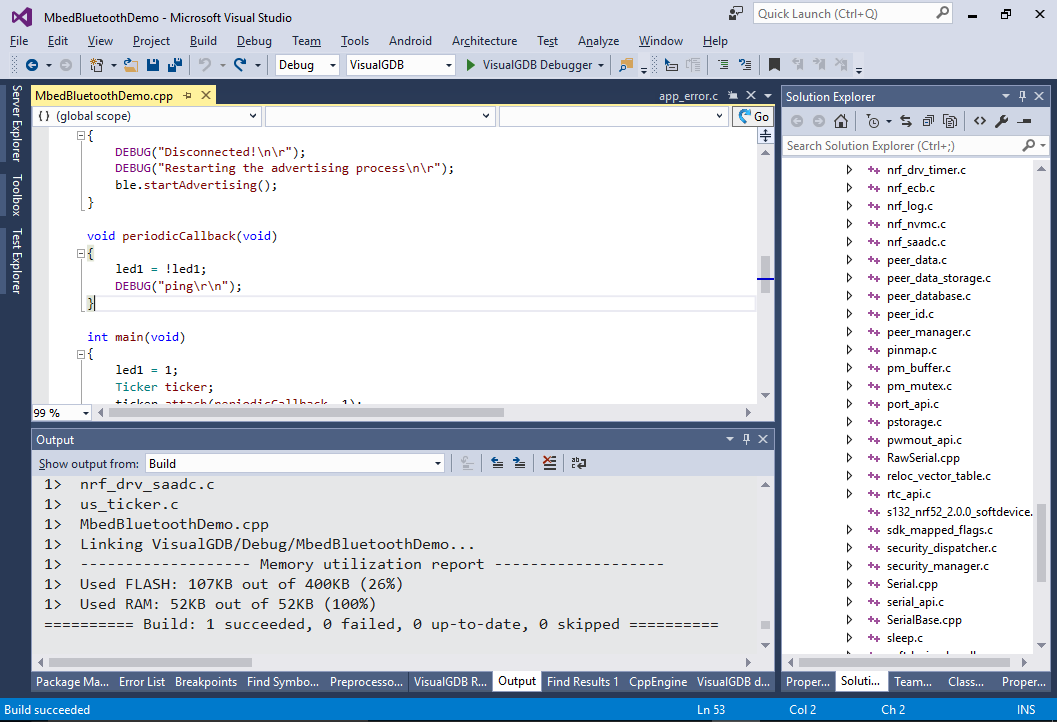Open the File menu
The image size is (1057, 722).
point(19,41)
